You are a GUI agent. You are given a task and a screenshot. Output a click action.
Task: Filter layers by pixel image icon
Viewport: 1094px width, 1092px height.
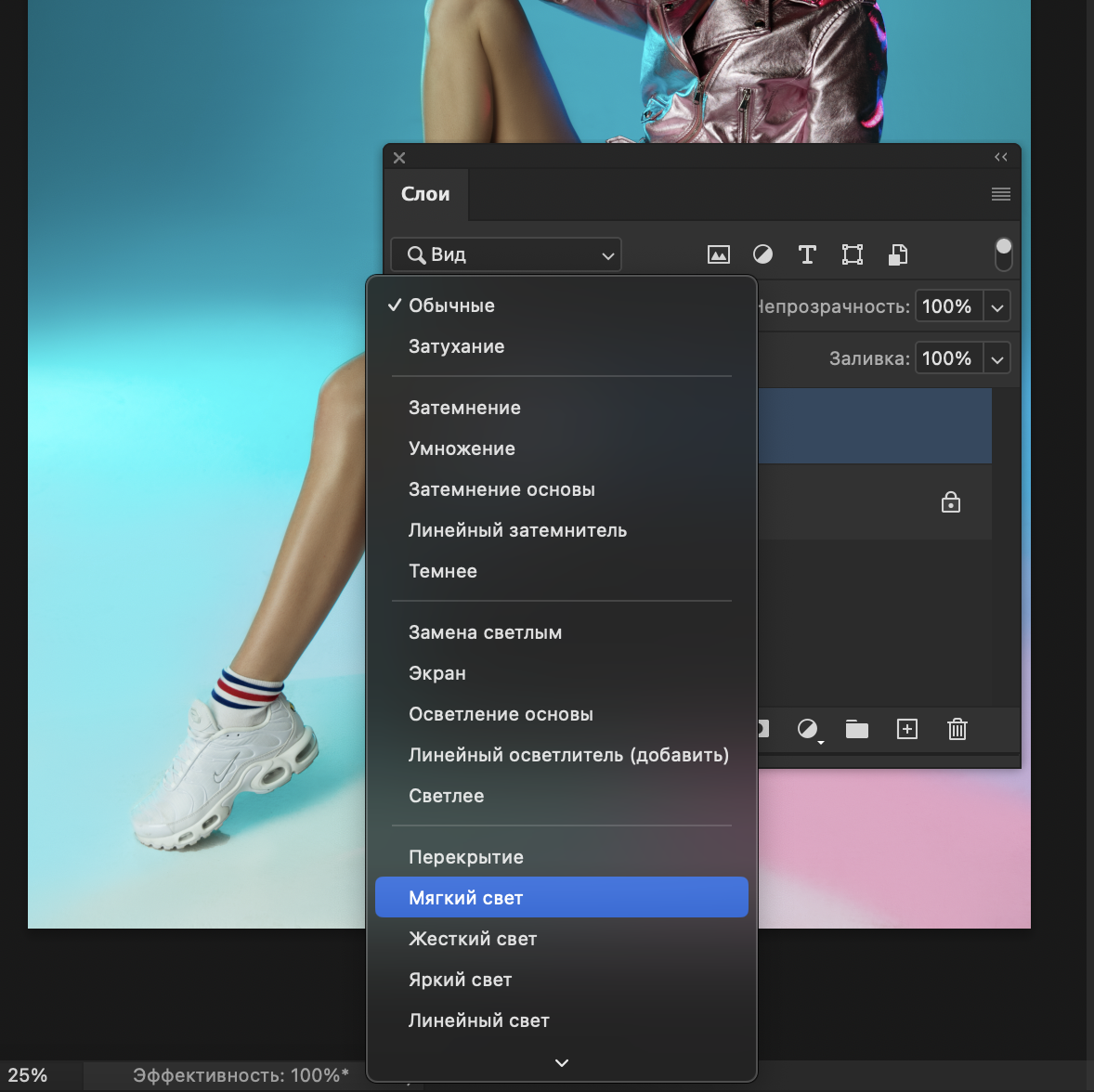718,254
